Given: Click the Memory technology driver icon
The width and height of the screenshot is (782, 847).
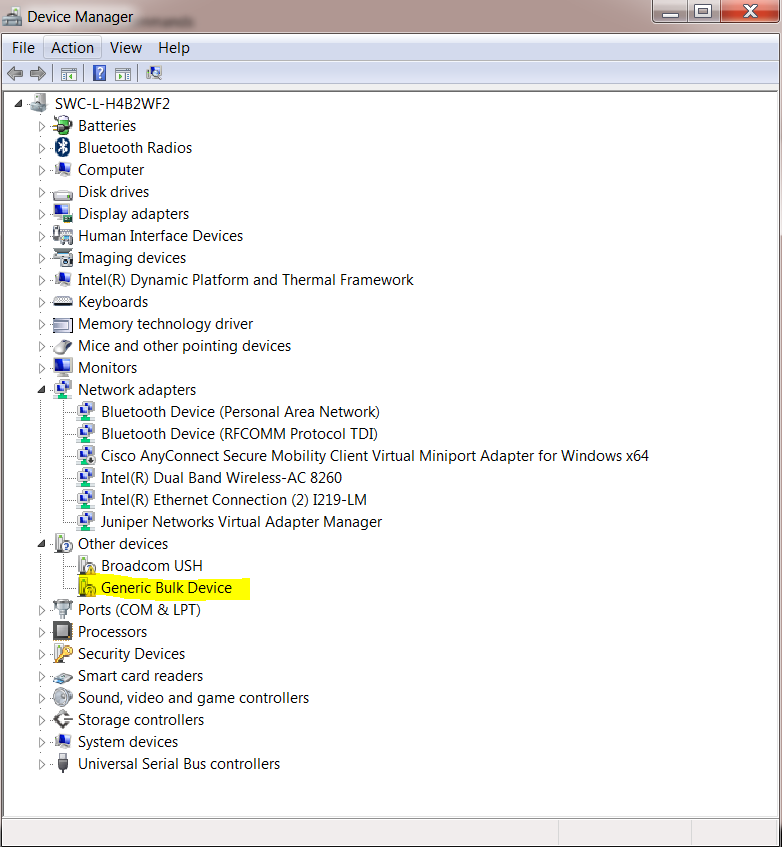Looking at the screenshot, I should (x=63, y=324).
